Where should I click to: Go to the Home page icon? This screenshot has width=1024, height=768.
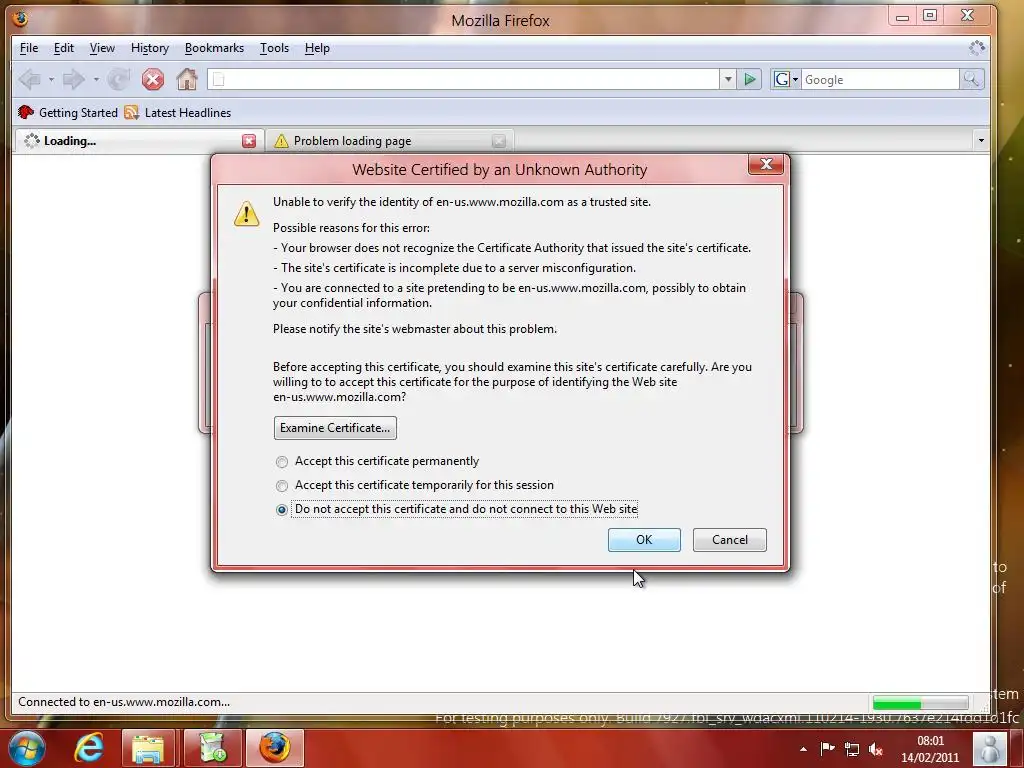point(187,80)
